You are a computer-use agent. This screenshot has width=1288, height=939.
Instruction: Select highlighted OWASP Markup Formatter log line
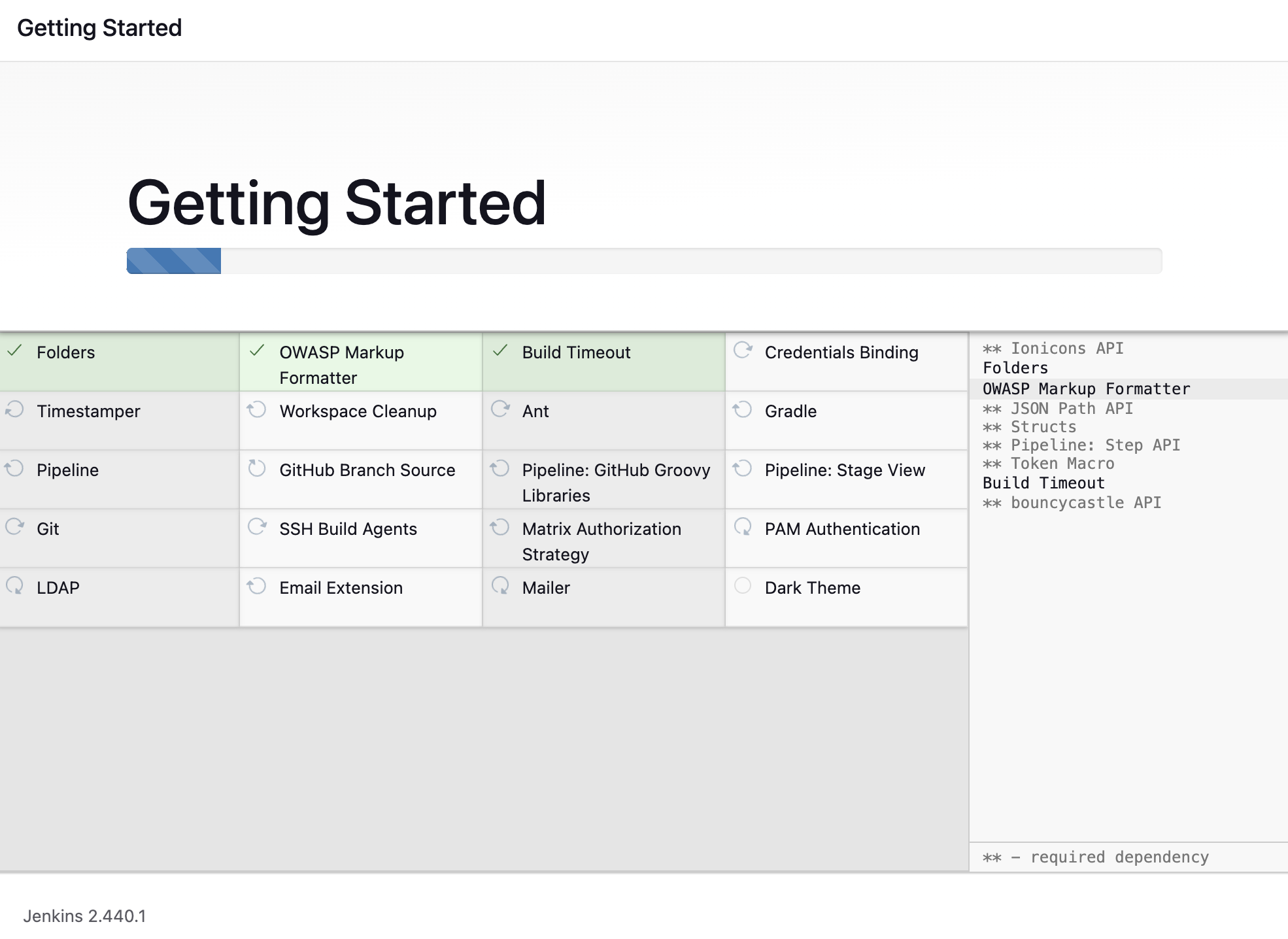pyautogui.click(x=1086, y=389)
